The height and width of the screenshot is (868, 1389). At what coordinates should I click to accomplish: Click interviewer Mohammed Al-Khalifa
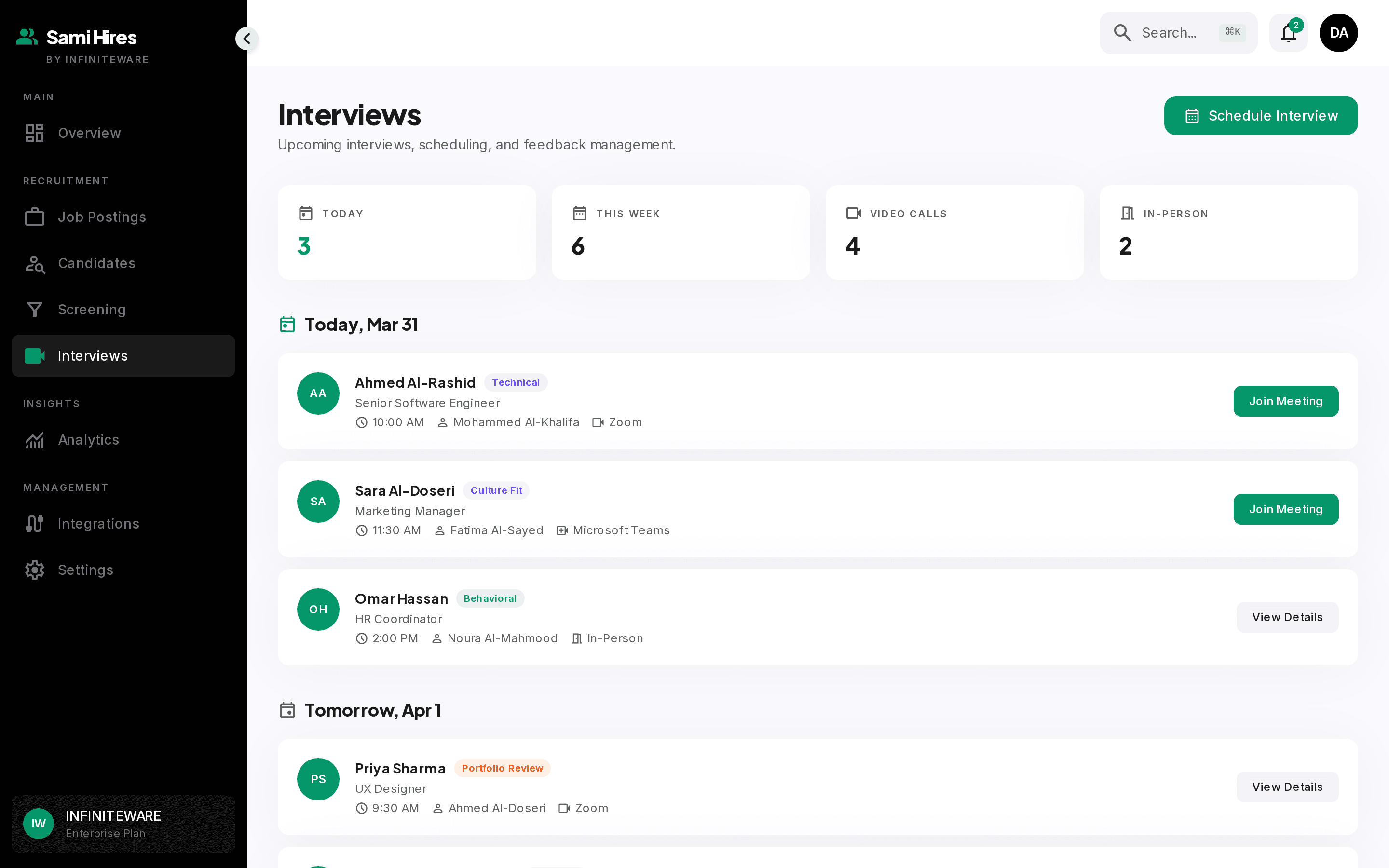click(516, 422)
